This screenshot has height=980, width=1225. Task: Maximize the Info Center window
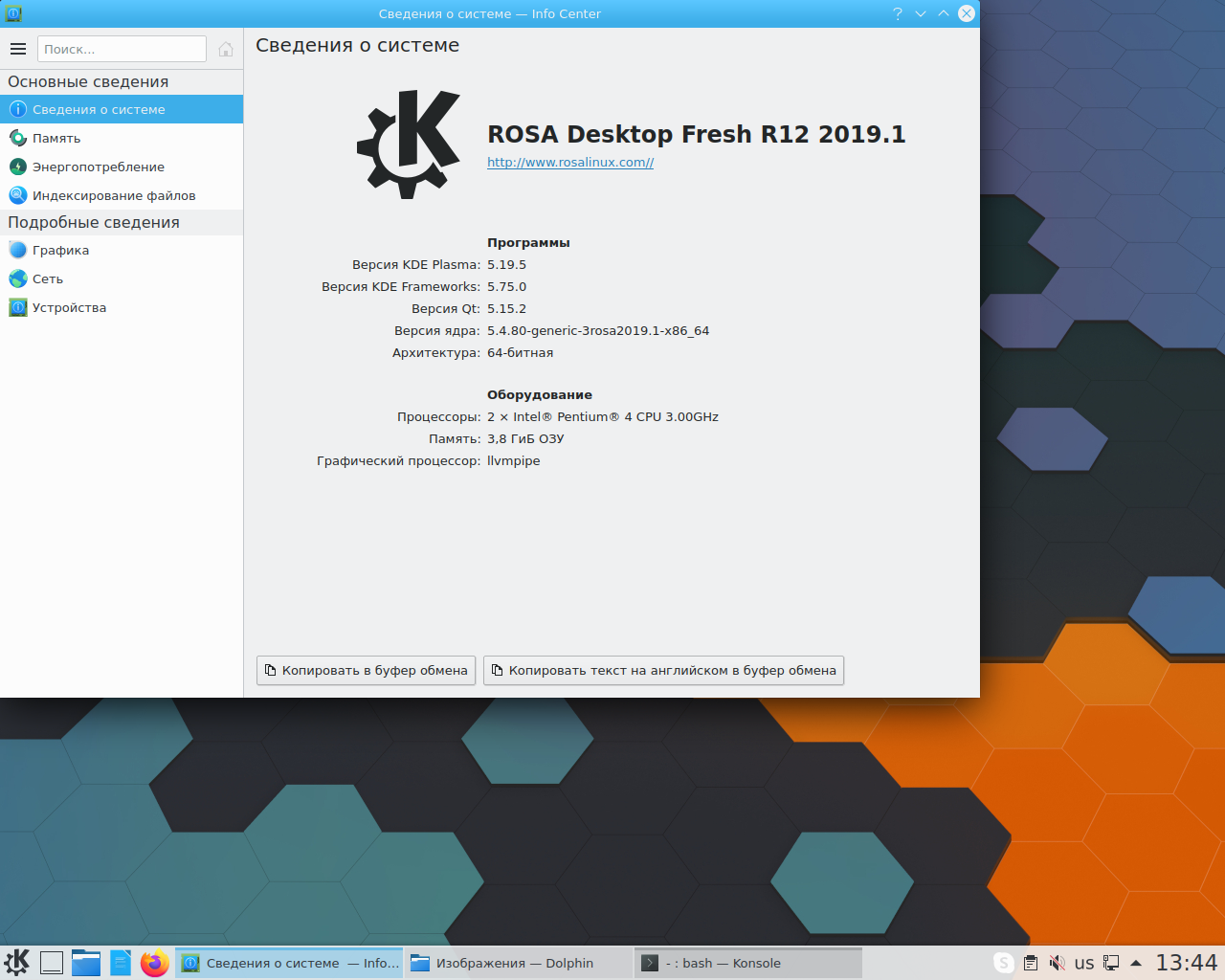944,13
